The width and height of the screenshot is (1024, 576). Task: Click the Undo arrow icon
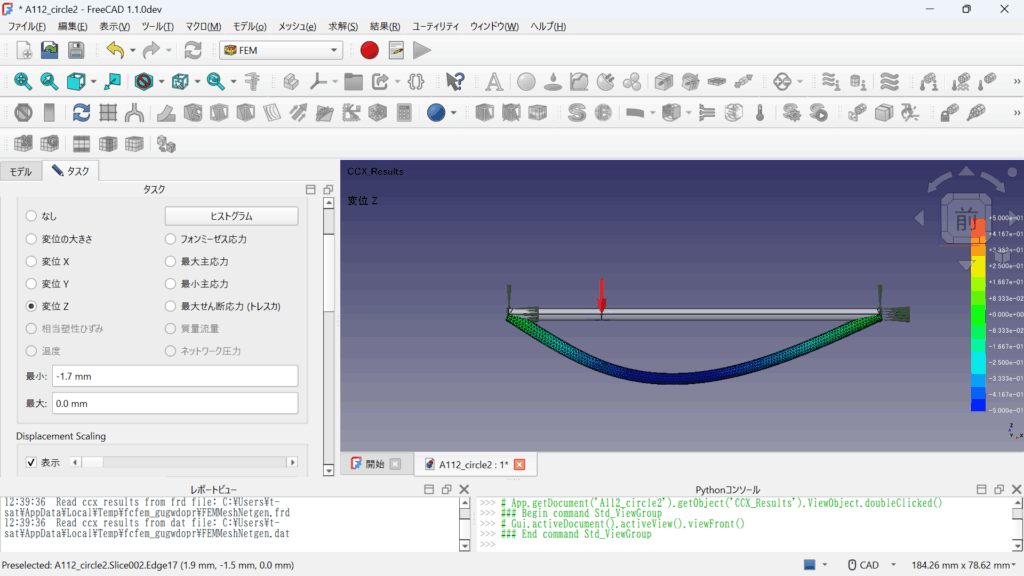coord(115,50)
